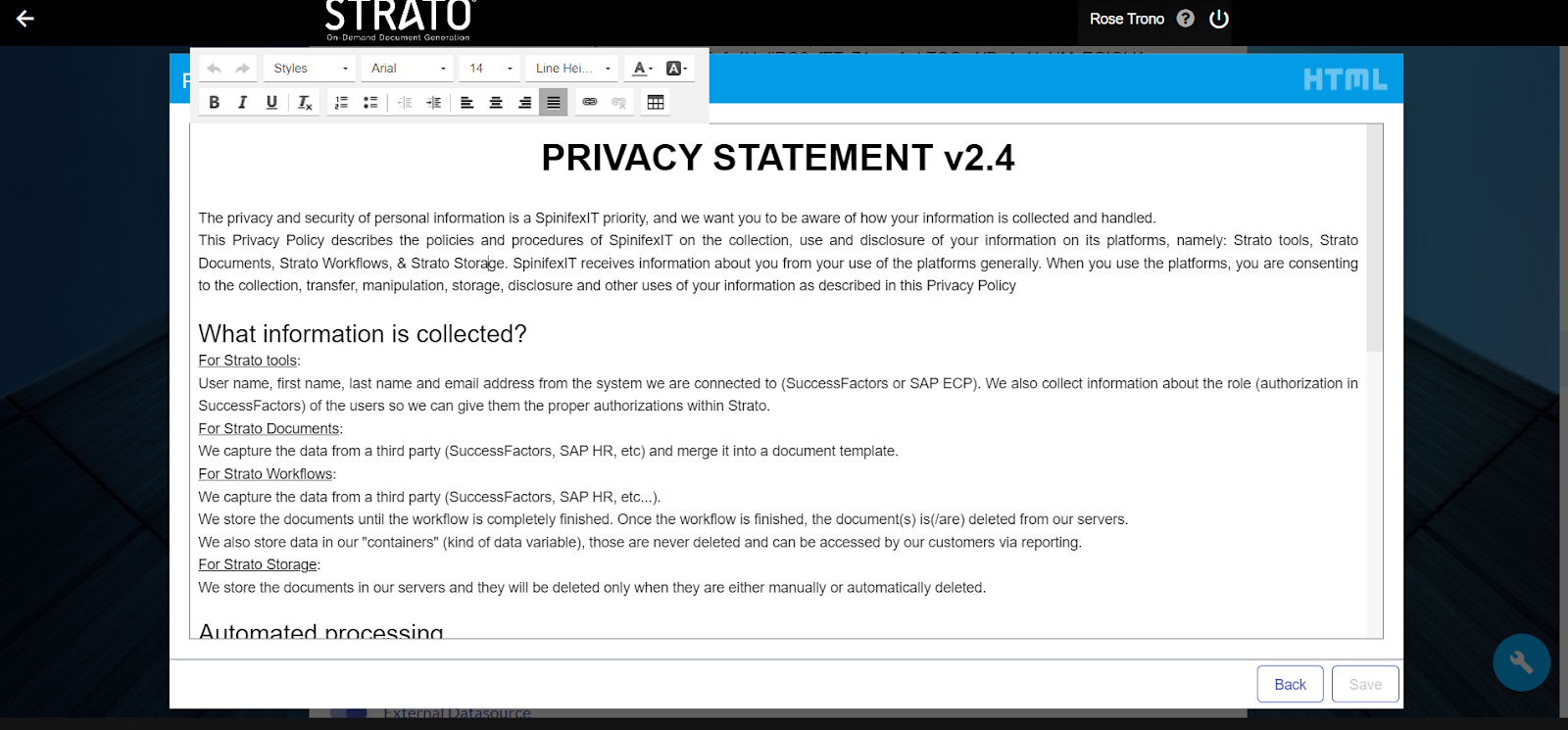This screenshot has height=730, width=1568.
Task: Increase the paragraph indent
Action: pyautogui.click(x=433, y=102)
